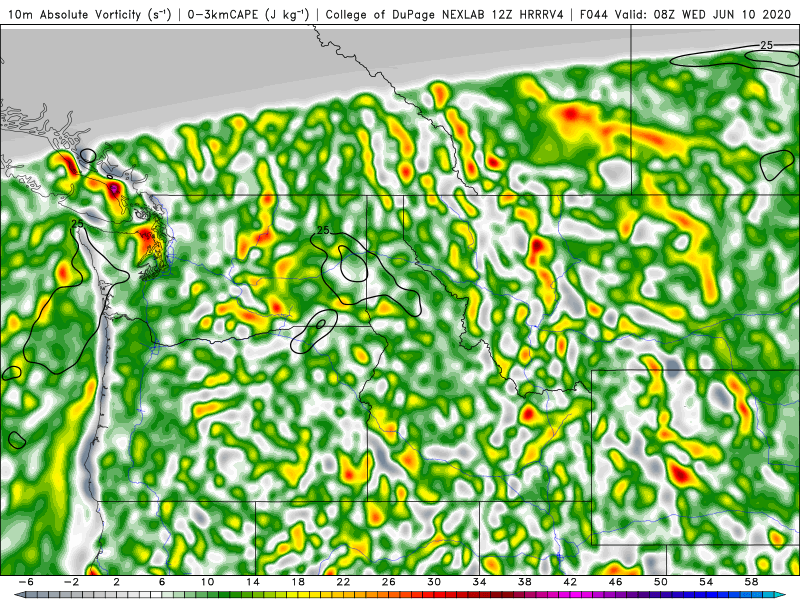Viewport: 800px width, 600px height.
Task: Click the '-2' color bar label
Action: (71, 582)
